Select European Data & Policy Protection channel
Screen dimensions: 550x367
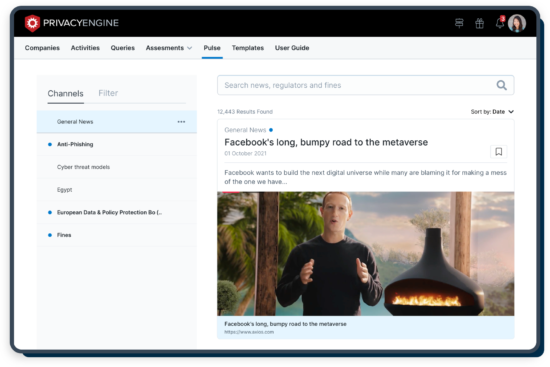coord(117,212)
